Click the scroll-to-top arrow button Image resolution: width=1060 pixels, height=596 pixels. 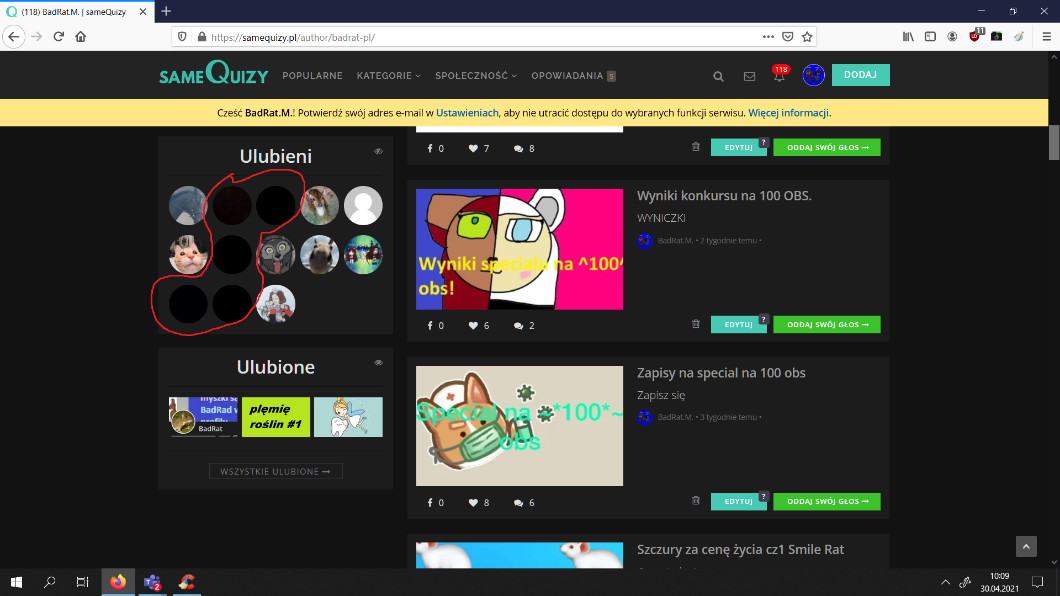point(1026,546)
